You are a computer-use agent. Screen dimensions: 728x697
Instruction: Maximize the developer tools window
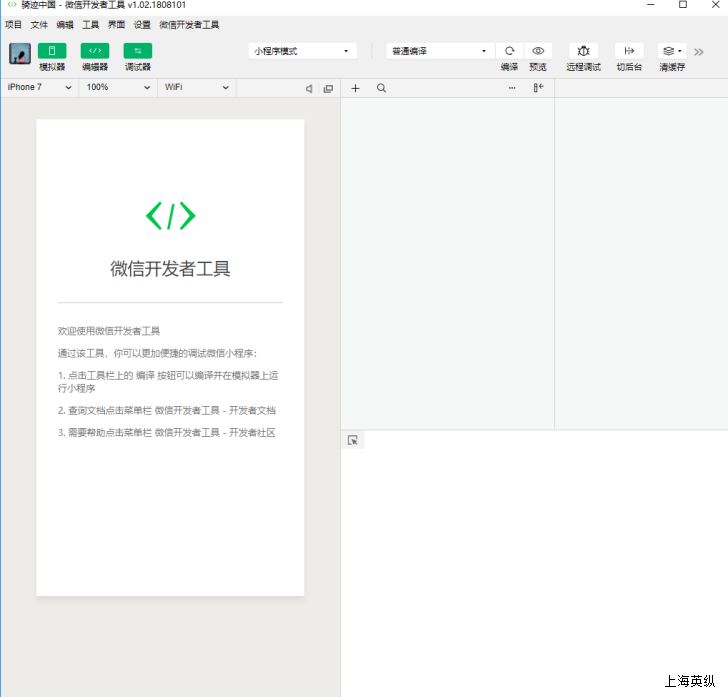[683, 5]
